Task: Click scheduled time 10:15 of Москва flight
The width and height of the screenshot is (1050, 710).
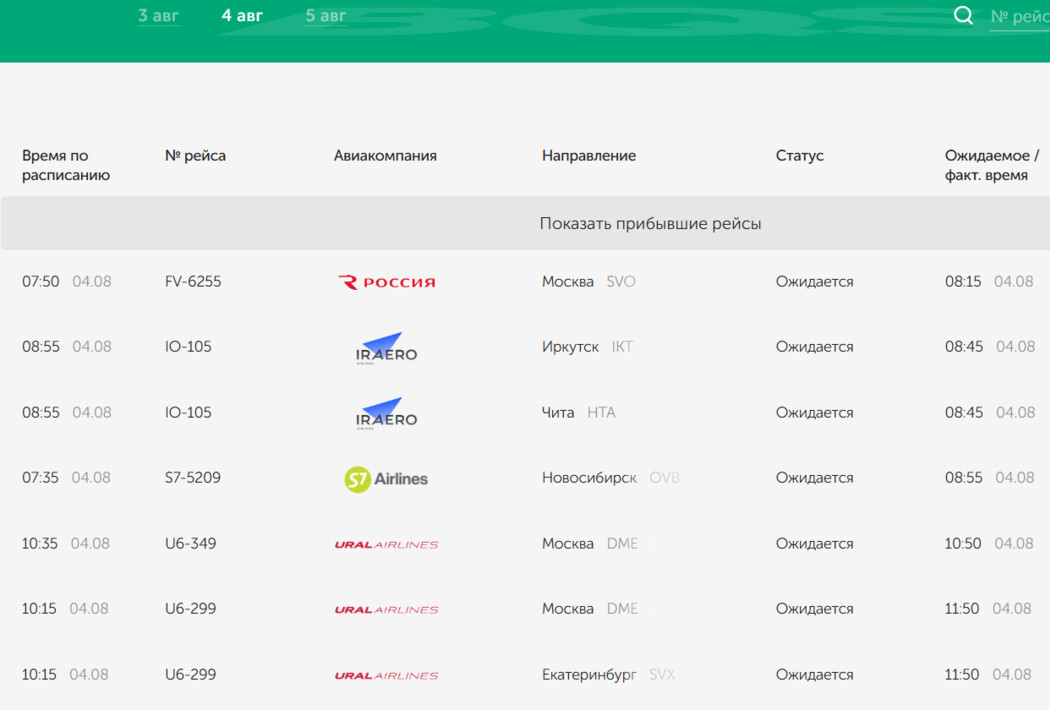Action: click(x=40, y=608)
